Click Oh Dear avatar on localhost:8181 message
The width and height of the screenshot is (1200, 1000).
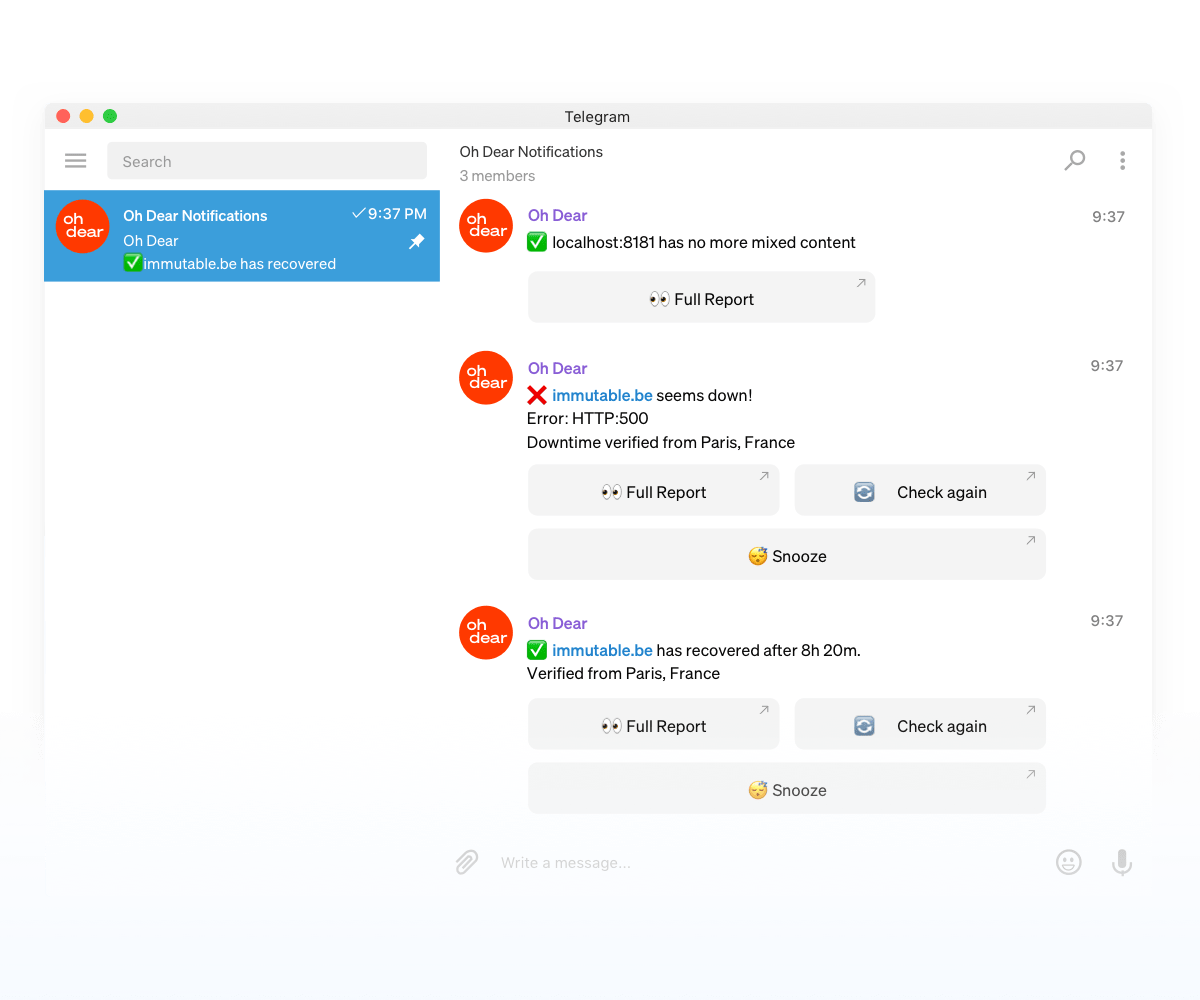coord(486,226)
